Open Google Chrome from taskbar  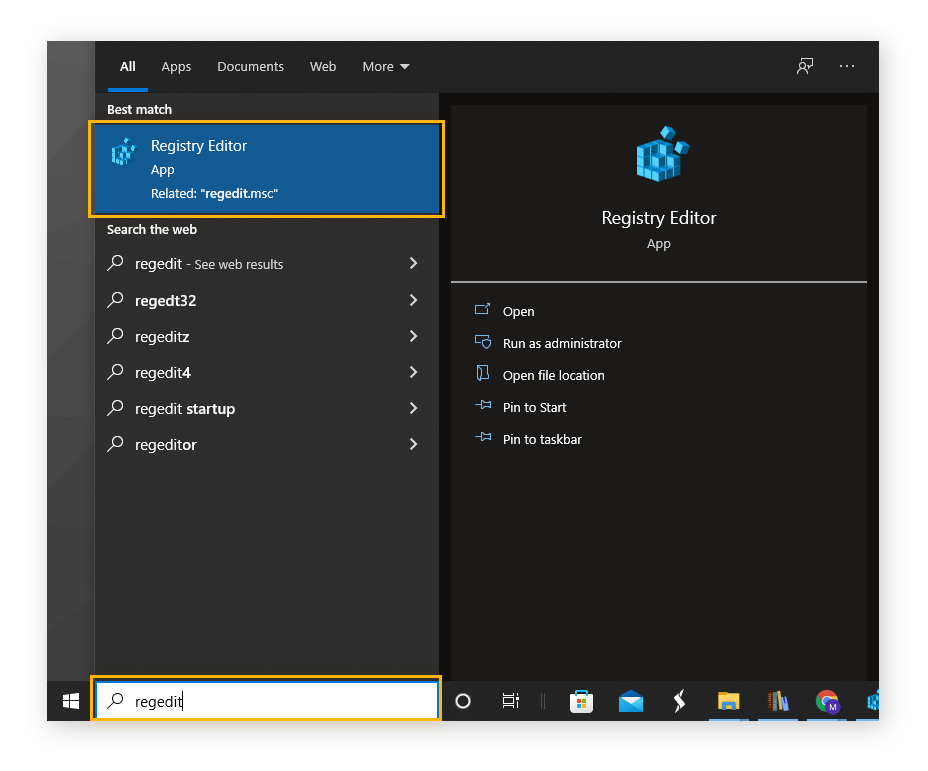pyautogui.click(x=826, y=701)
